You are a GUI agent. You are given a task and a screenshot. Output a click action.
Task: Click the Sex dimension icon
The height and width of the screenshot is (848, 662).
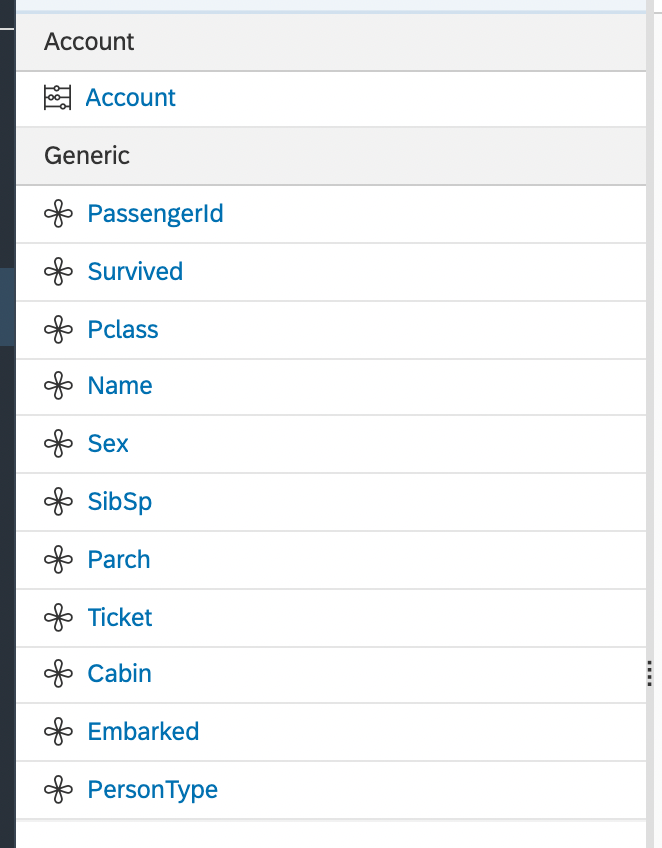pos(59,444)
